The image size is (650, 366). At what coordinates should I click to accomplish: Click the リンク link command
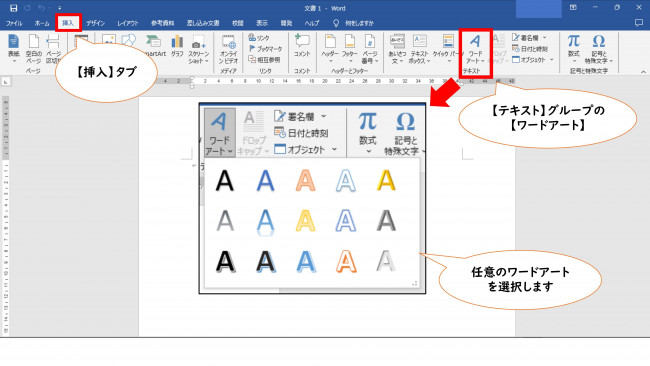click(x=259, y=38)
